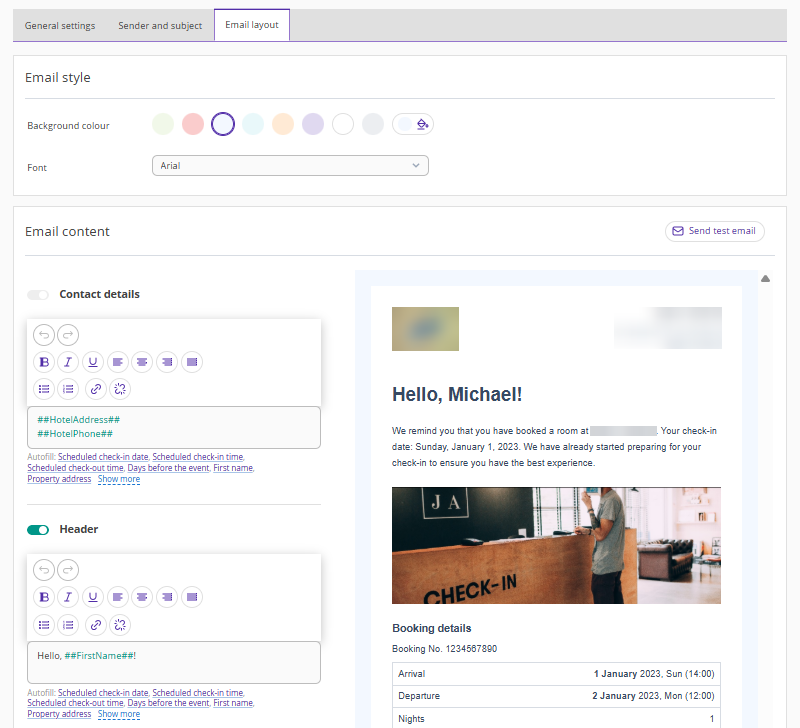Align left in Contact details editor

[x=117, y=362]
